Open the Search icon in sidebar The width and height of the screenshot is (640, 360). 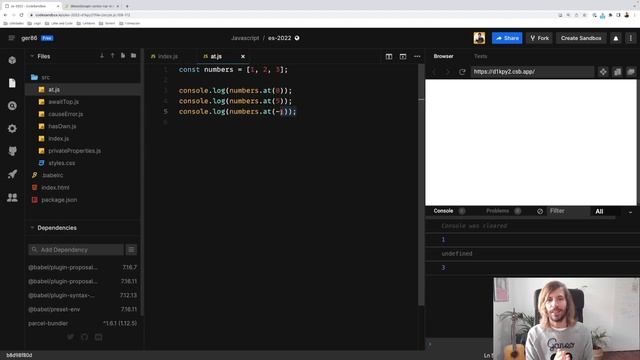12,106
